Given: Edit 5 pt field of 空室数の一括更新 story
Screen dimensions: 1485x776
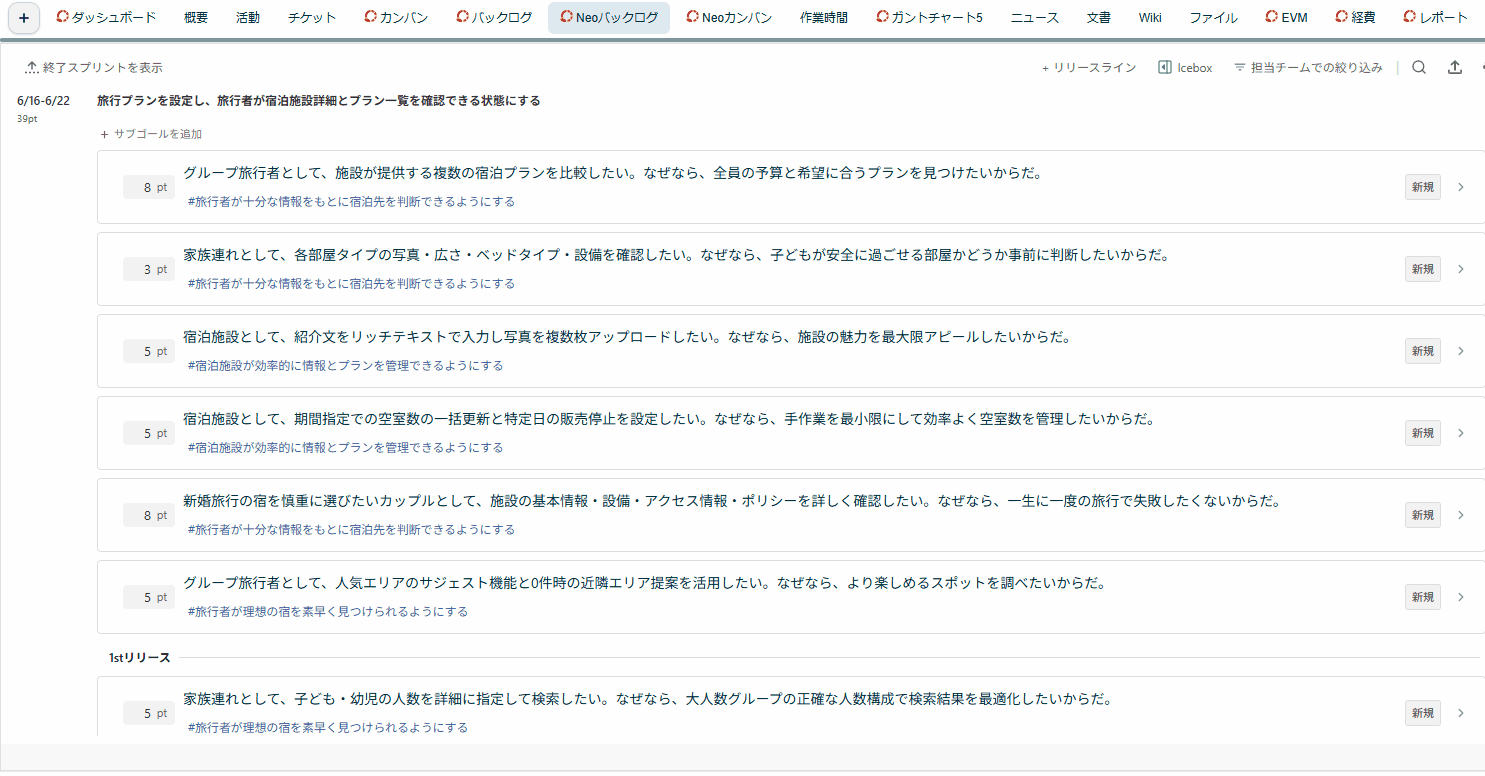Looking at the screenshot, I should click(149, 433).
